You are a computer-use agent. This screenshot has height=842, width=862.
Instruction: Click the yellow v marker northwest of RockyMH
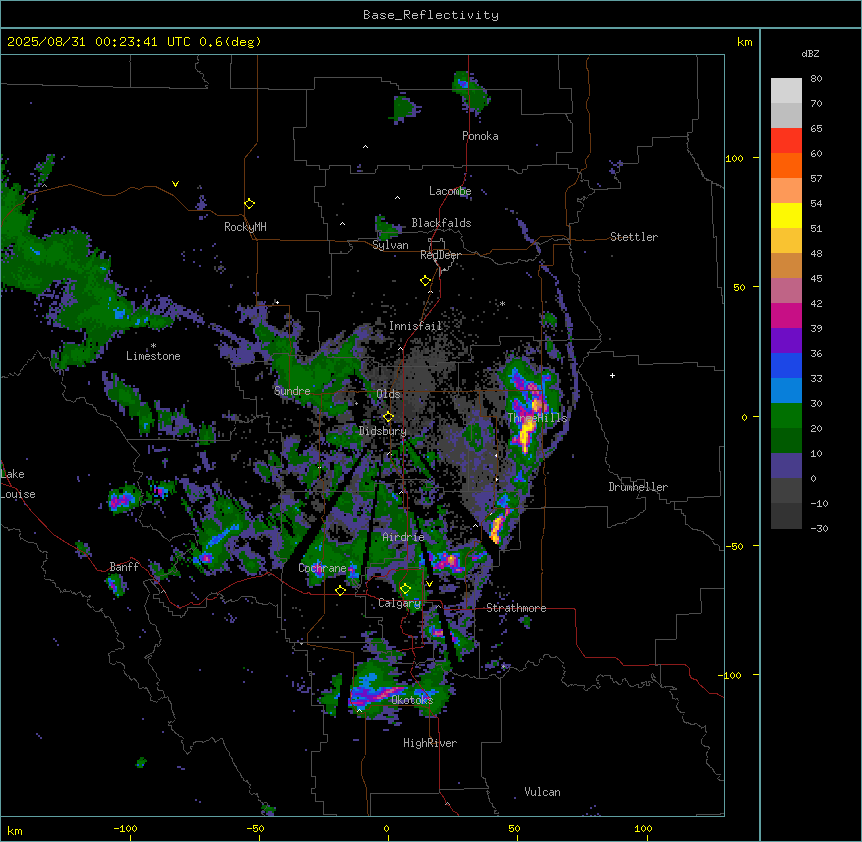coord(175,184)
